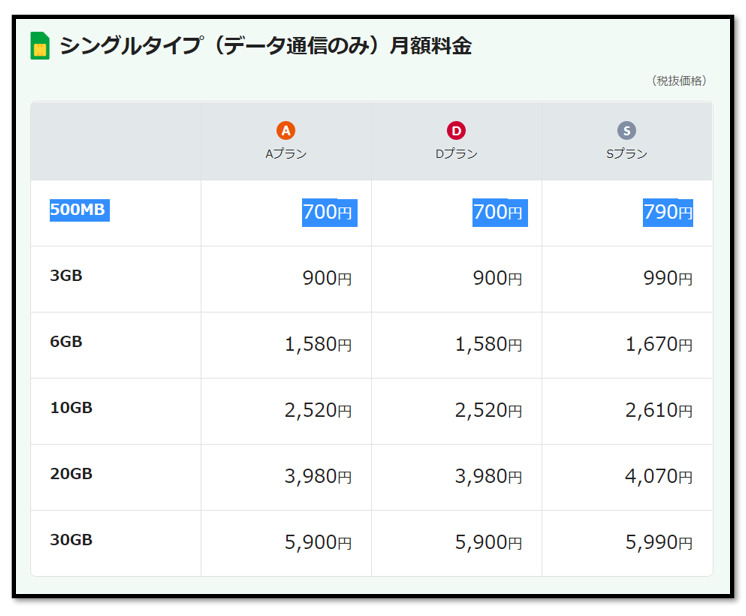
Task: Click the 1,670円 price cell
Action: (659, 345)
